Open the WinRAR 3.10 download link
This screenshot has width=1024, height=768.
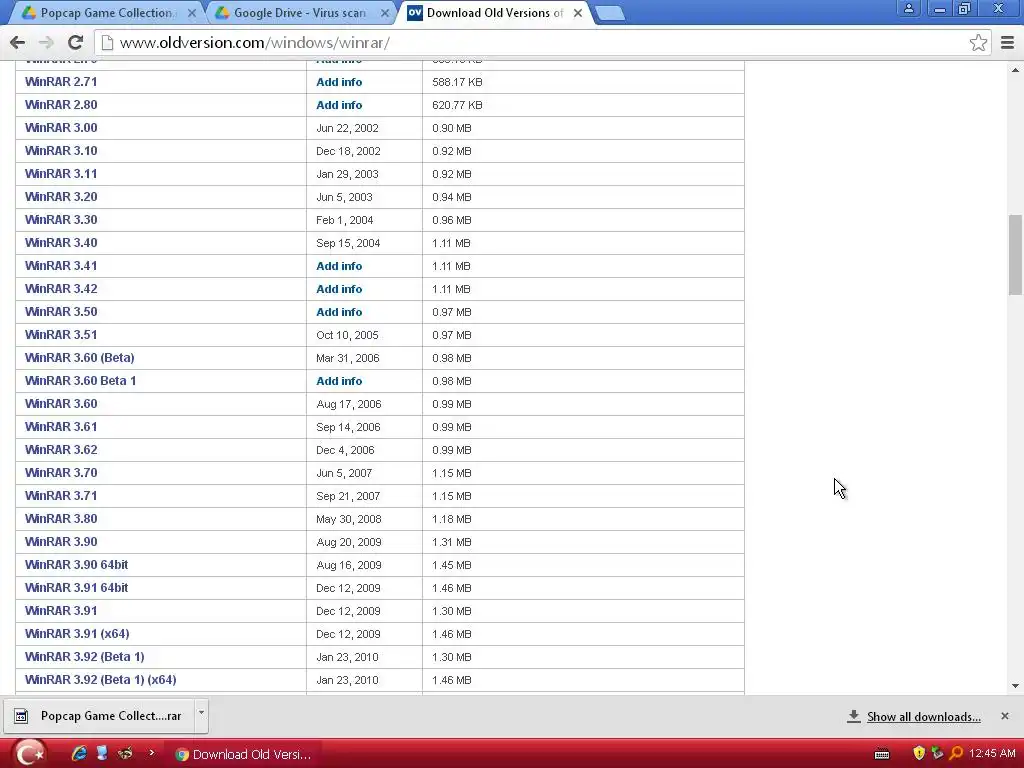coord(61,151)
